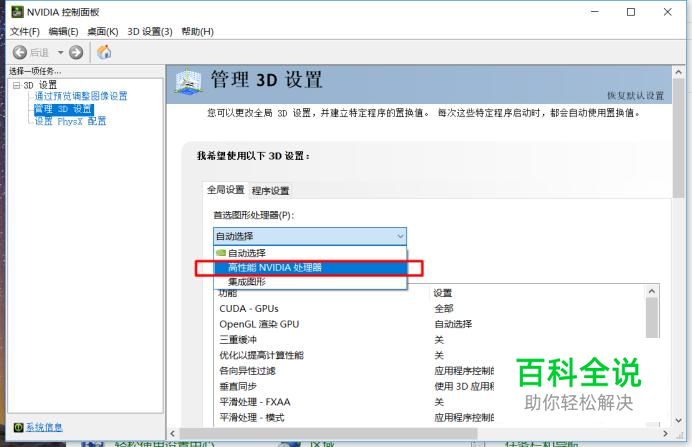The height and width of the screenshot is (447, 692).
Task: Switch to the 全局设置 tab
Action: click(226, 190)
